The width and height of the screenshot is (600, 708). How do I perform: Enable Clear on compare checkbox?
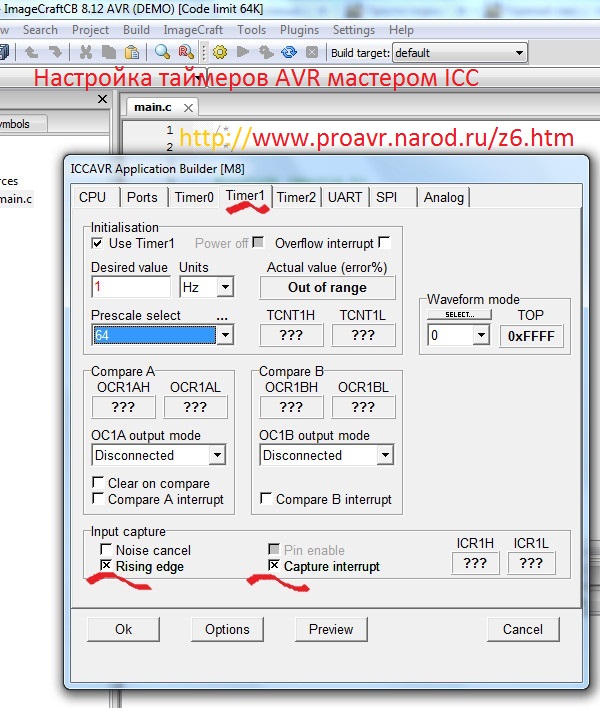click(98, 482)
